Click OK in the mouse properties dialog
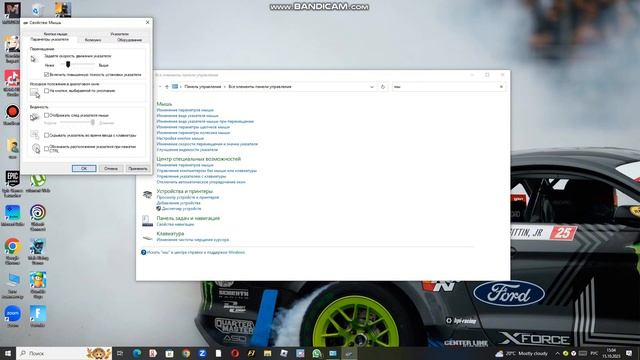Screen dimensions: 640x360 [x=84, y=168]
